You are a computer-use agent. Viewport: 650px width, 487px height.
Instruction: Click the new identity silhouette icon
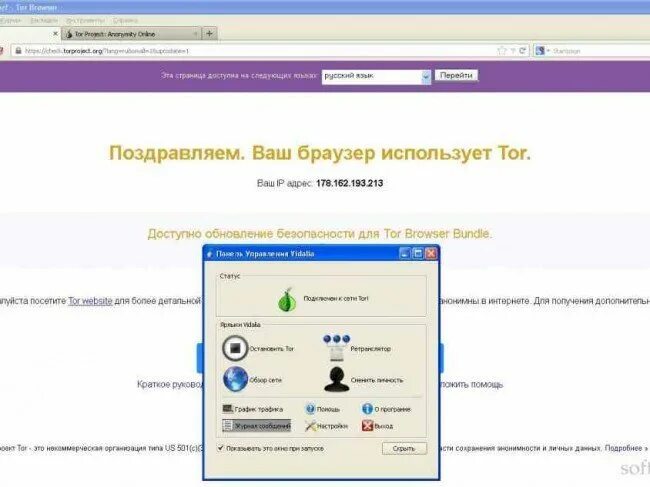point(336,379)
